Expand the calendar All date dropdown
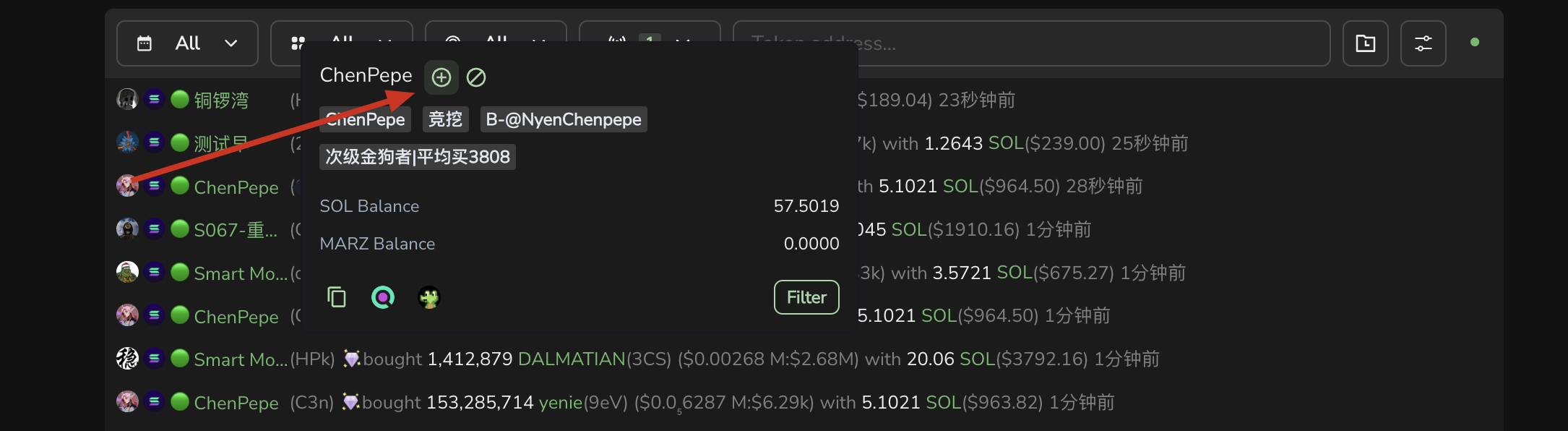This screenshot has height=431, width=1568. tap(187, 43)
